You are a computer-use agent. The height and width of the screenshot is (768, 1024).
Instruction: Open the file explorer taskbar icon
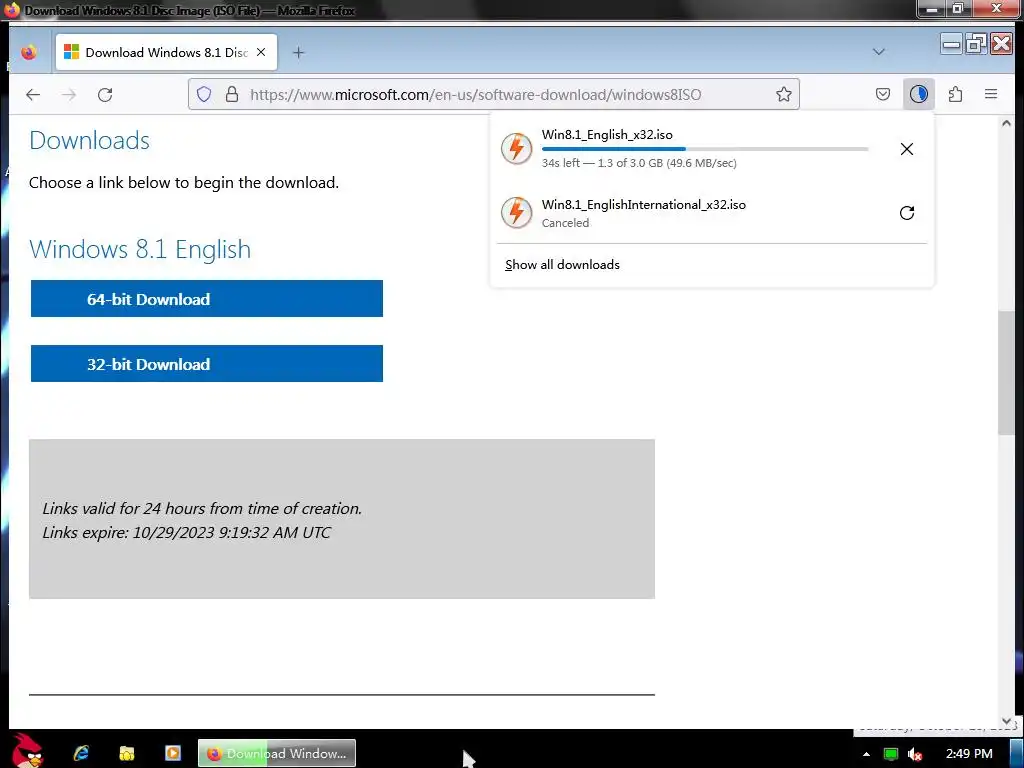click(127, 753)
